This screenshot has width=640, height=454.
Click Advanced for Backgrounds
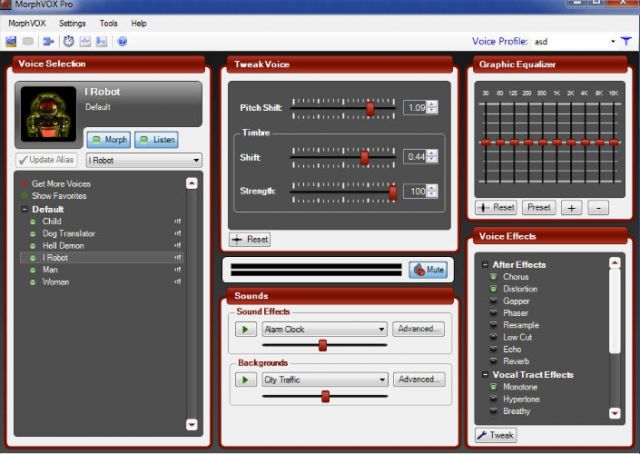point(419,379)
